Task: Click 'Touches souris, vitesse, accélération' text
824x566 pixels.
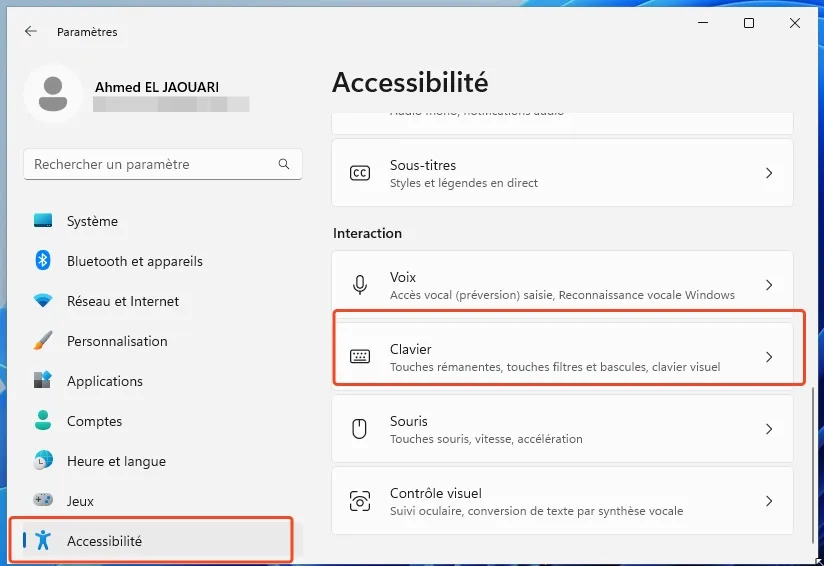Action: tap(486, 439)
